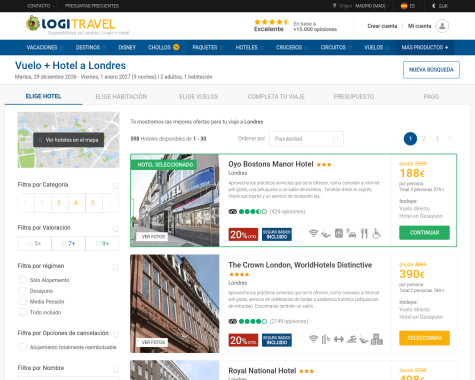475x380 pixels.
Task: Click the Logitravel logo
Action: (71, 24)
